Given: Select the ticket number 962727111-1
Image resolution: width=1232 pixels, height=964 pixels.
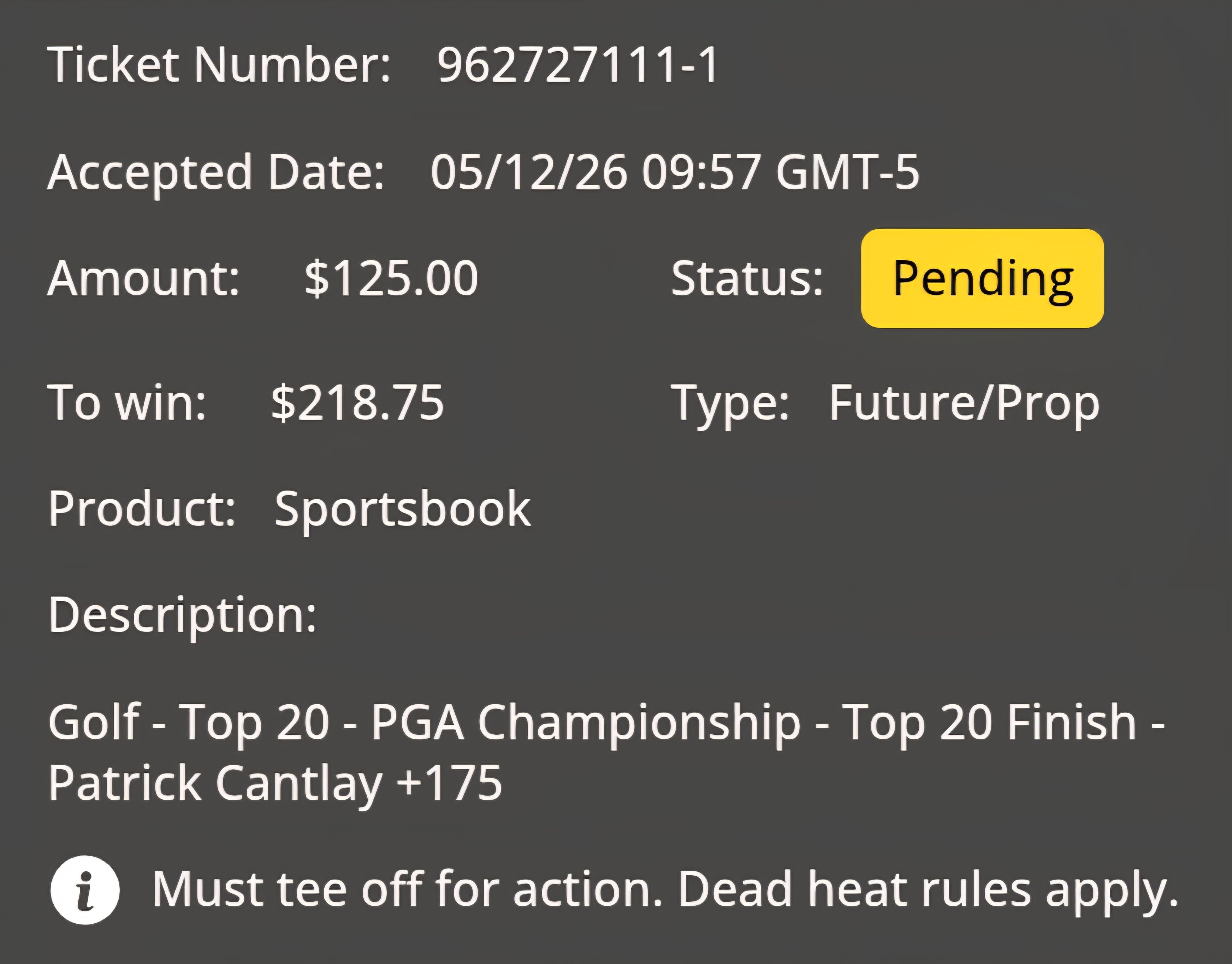Looking at the screenshot, I should tap(578, 65).
